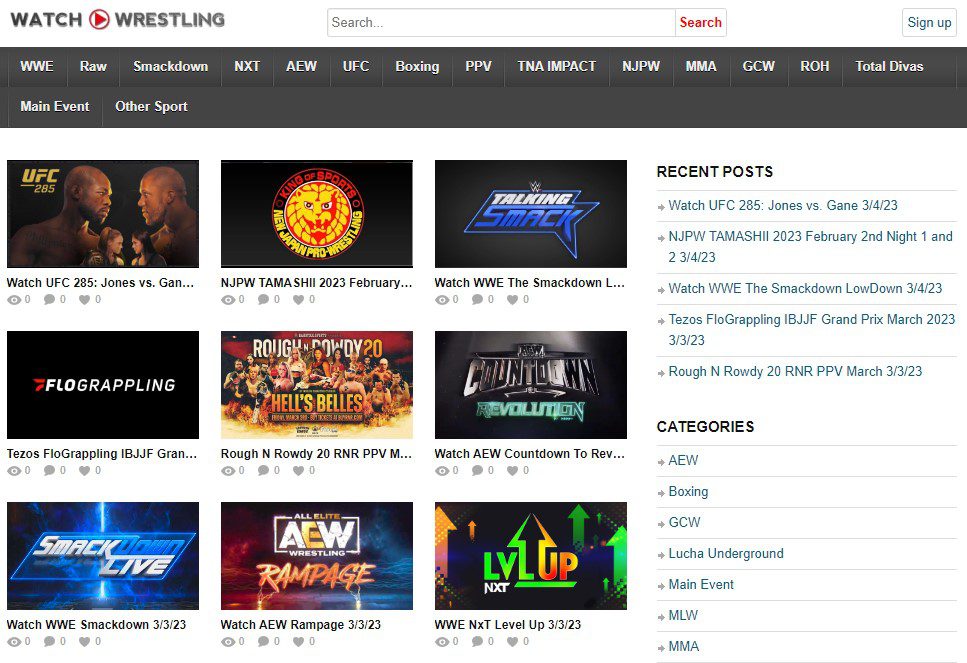Click the eye icon under AEW Rampage post

coord(228,642)
